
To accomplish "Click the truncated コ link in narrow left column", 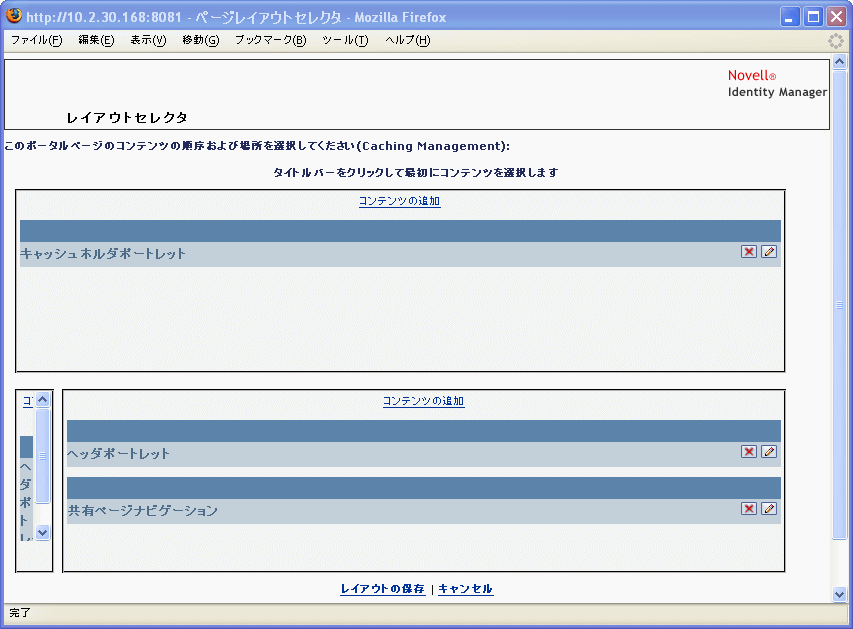I will 28,401.
